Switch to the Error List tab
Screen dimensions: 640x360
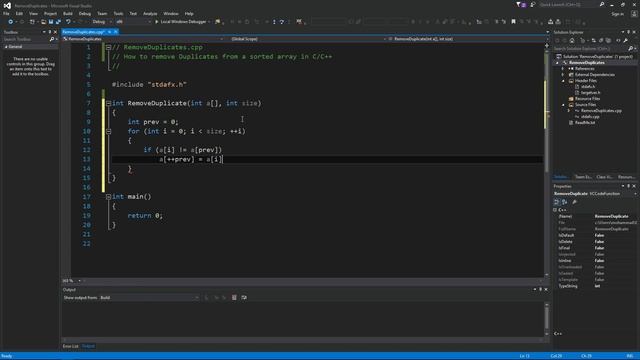70,347
